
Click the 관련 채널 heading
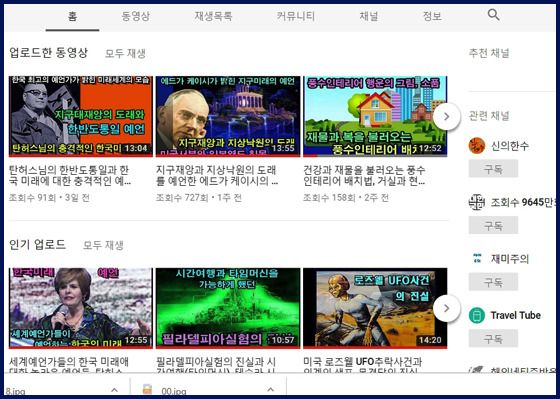[489, 116]
